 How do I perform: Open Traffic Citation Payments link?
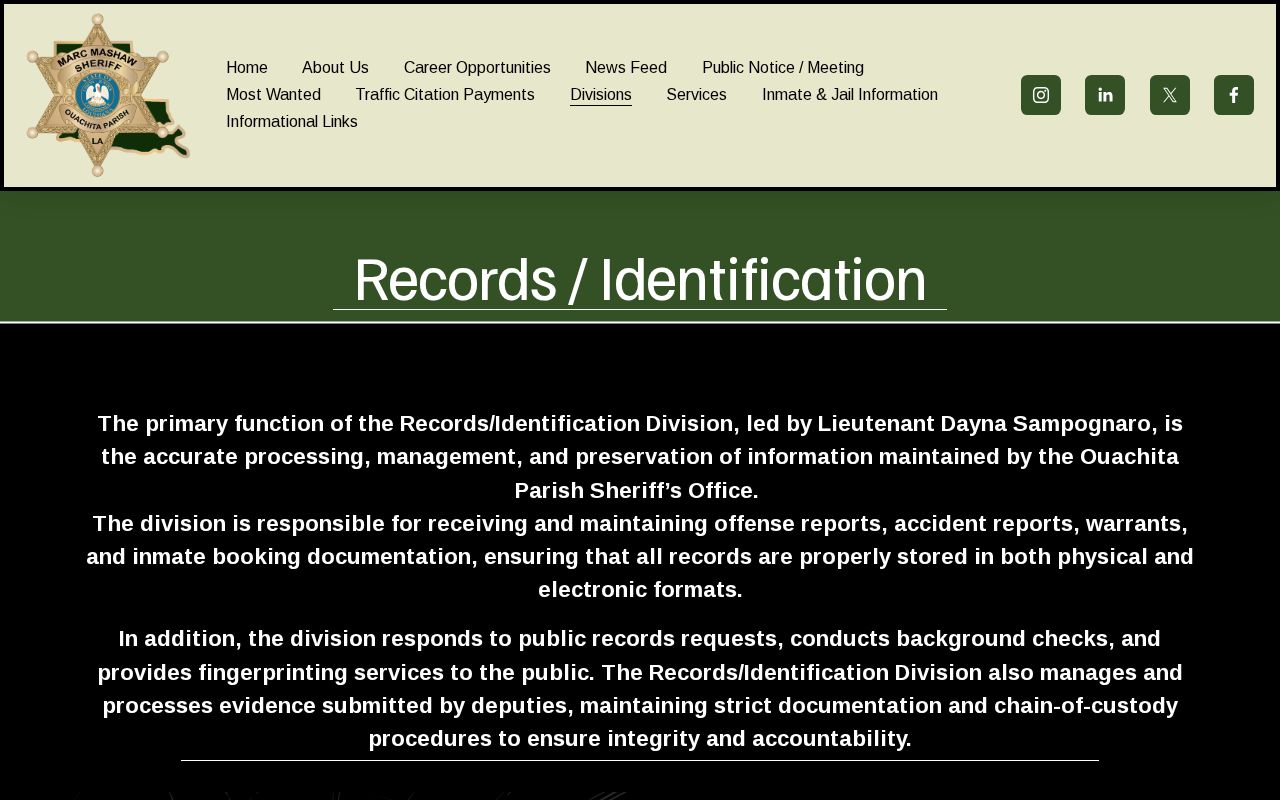pyautogui.click(x=445, y=94)
